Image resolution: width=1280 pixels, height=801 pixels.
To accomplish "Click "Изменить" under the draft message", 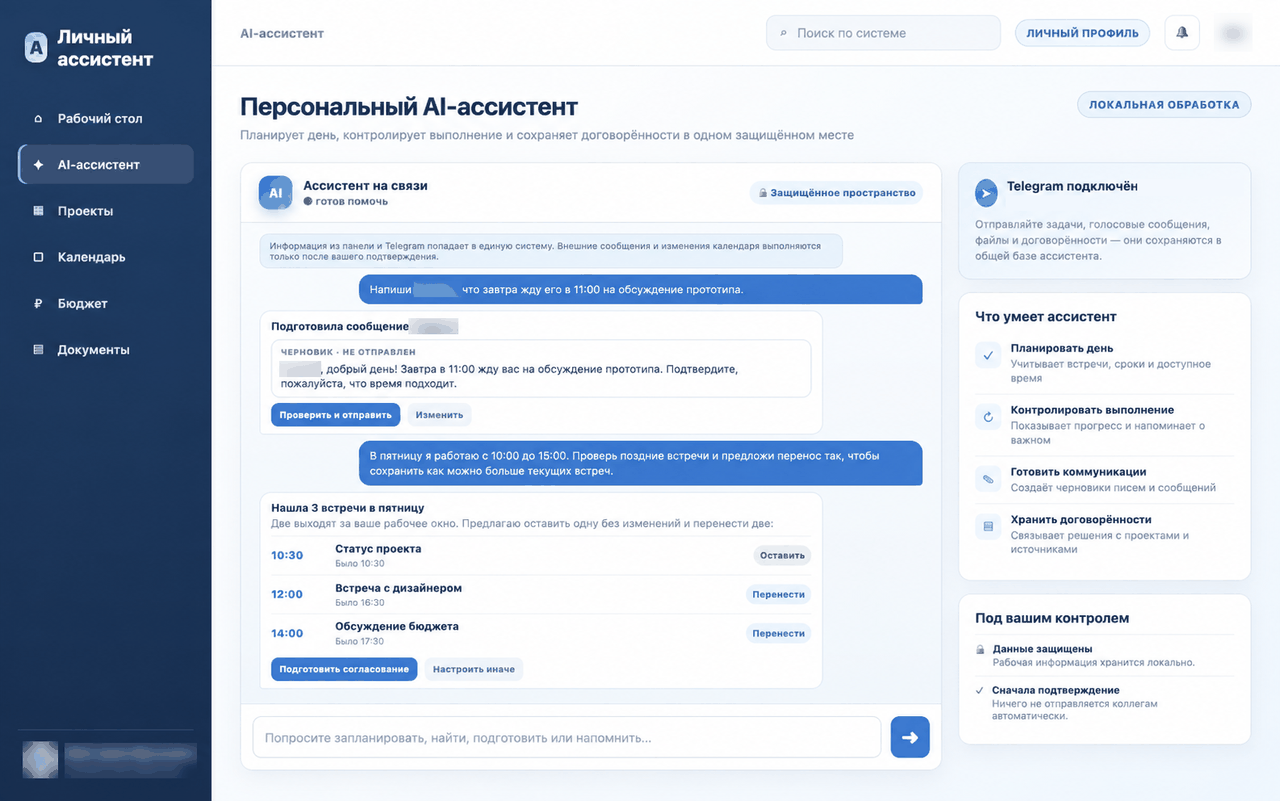I will pyautogui.click(x=439, y=415).
